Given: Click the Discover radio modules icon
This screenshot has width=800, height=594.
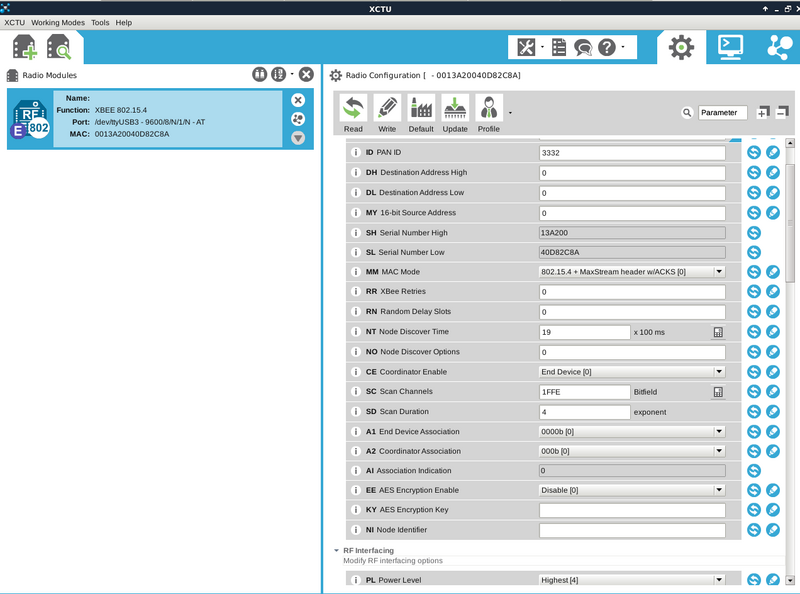Looking at the screenshot, I should point(59,46).
